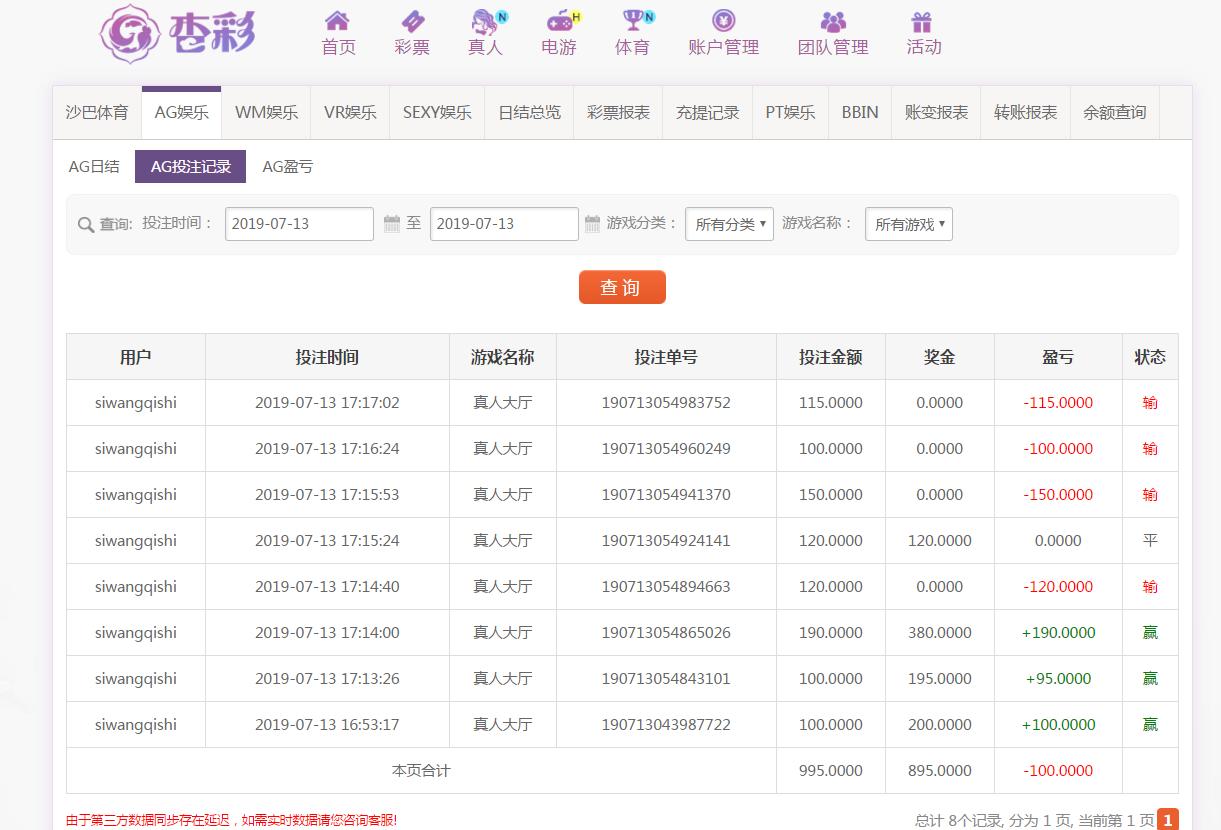Click the start date input field
Screen dimensions: 1221x830
tap(299, 224)
